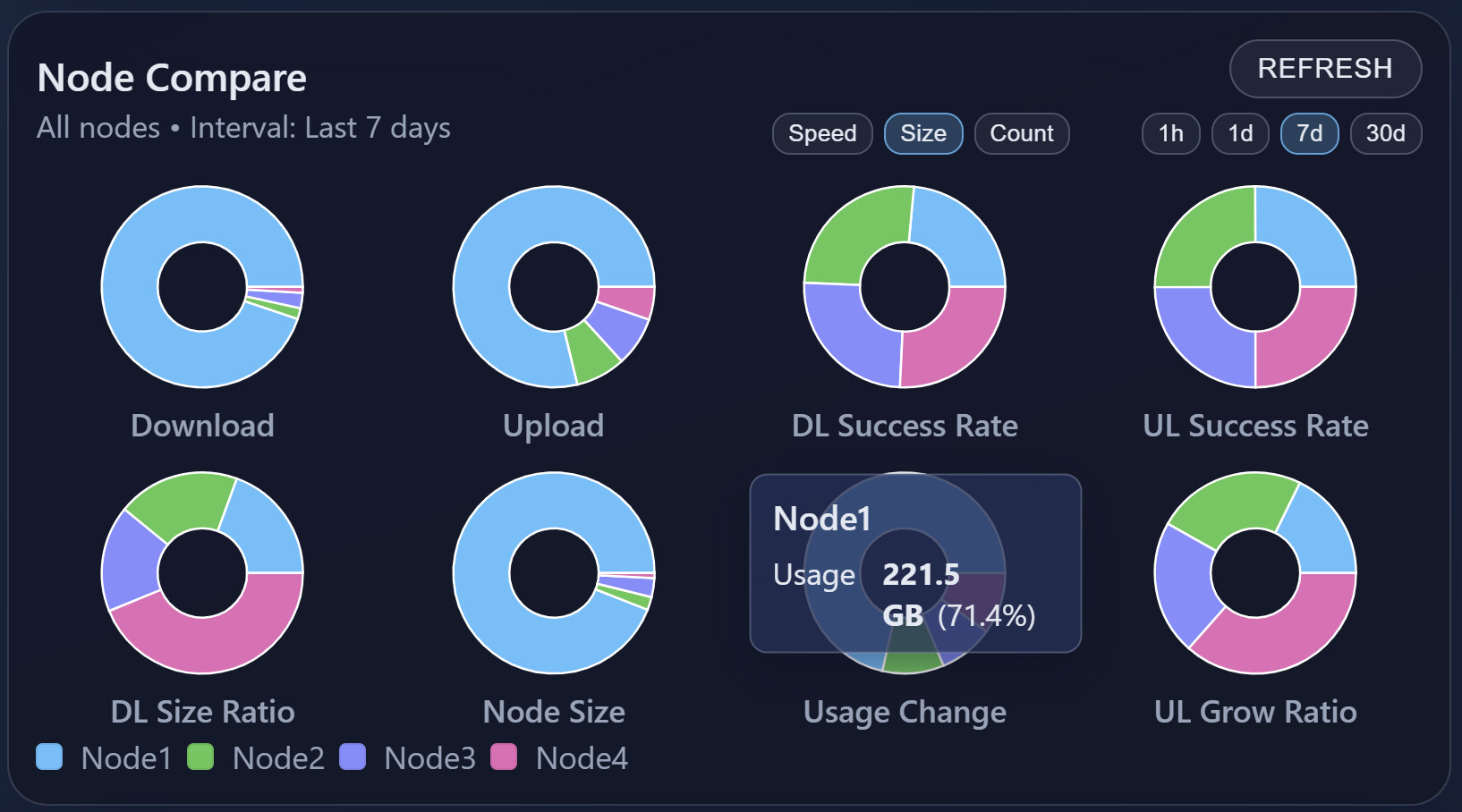Switch metric to Count
1462x812 pixels.
click(1021, 134)
